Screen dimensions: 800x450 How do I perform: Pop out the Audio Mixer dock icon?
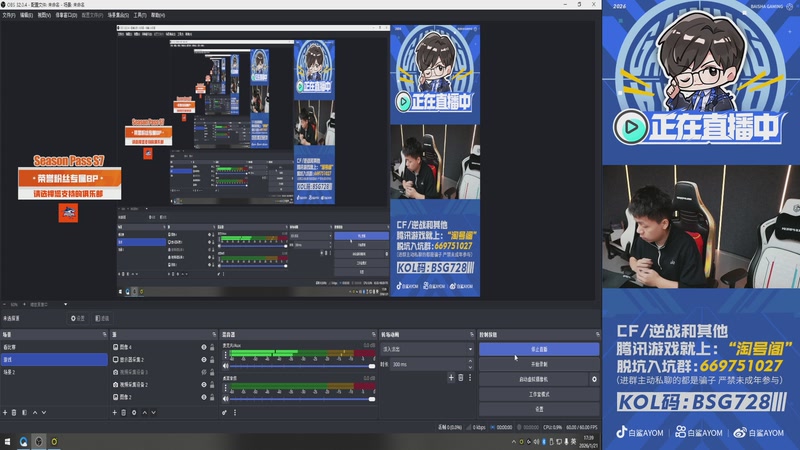pyautogui.click(x=374, y=335)
